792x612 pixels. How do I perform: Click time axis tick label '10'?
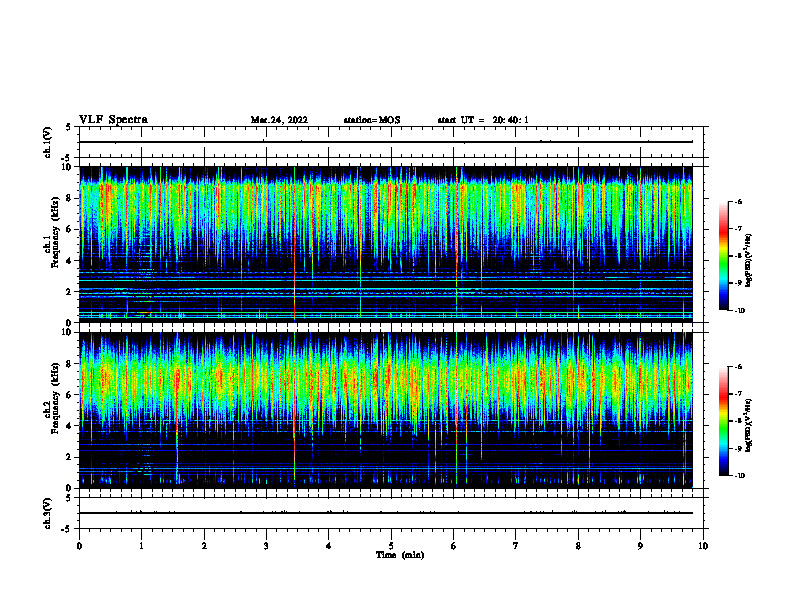[x=703, y=546]
